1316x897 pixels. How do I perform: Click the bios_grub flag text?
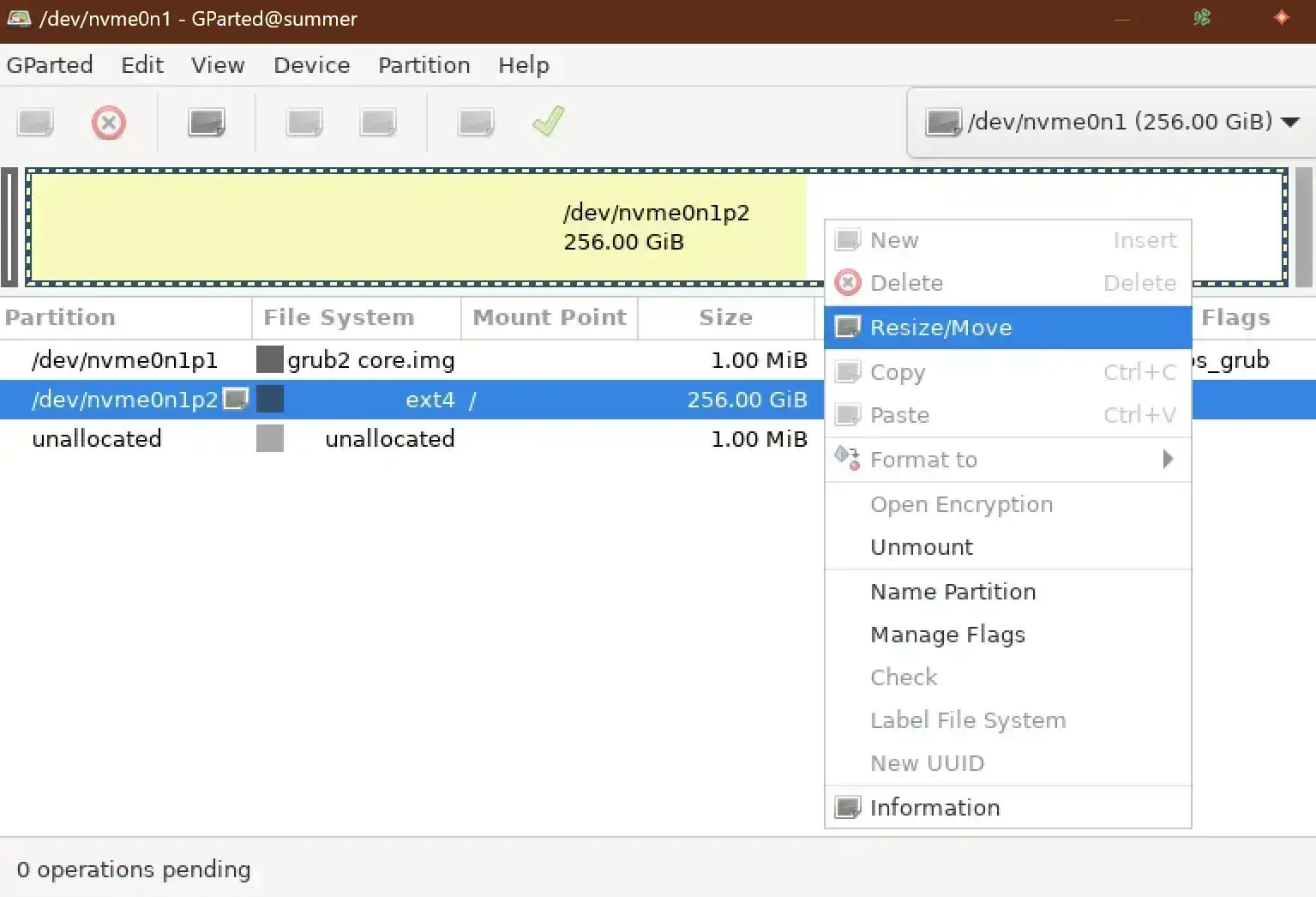click(1231, 360)
